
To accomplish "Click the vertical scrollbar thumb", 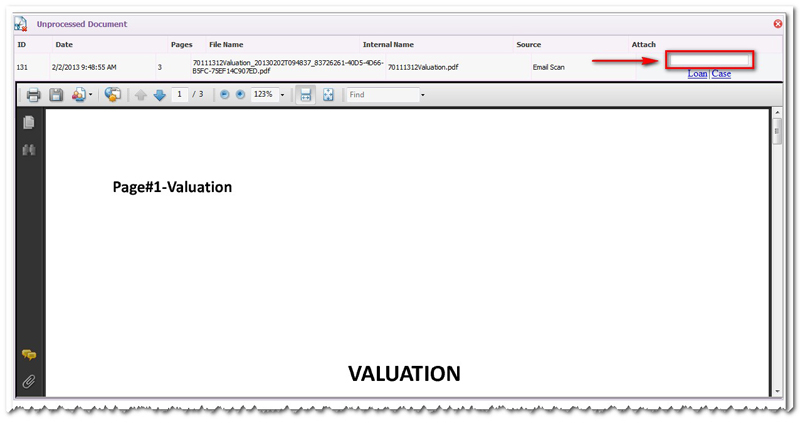I will (x=777, y=132).
